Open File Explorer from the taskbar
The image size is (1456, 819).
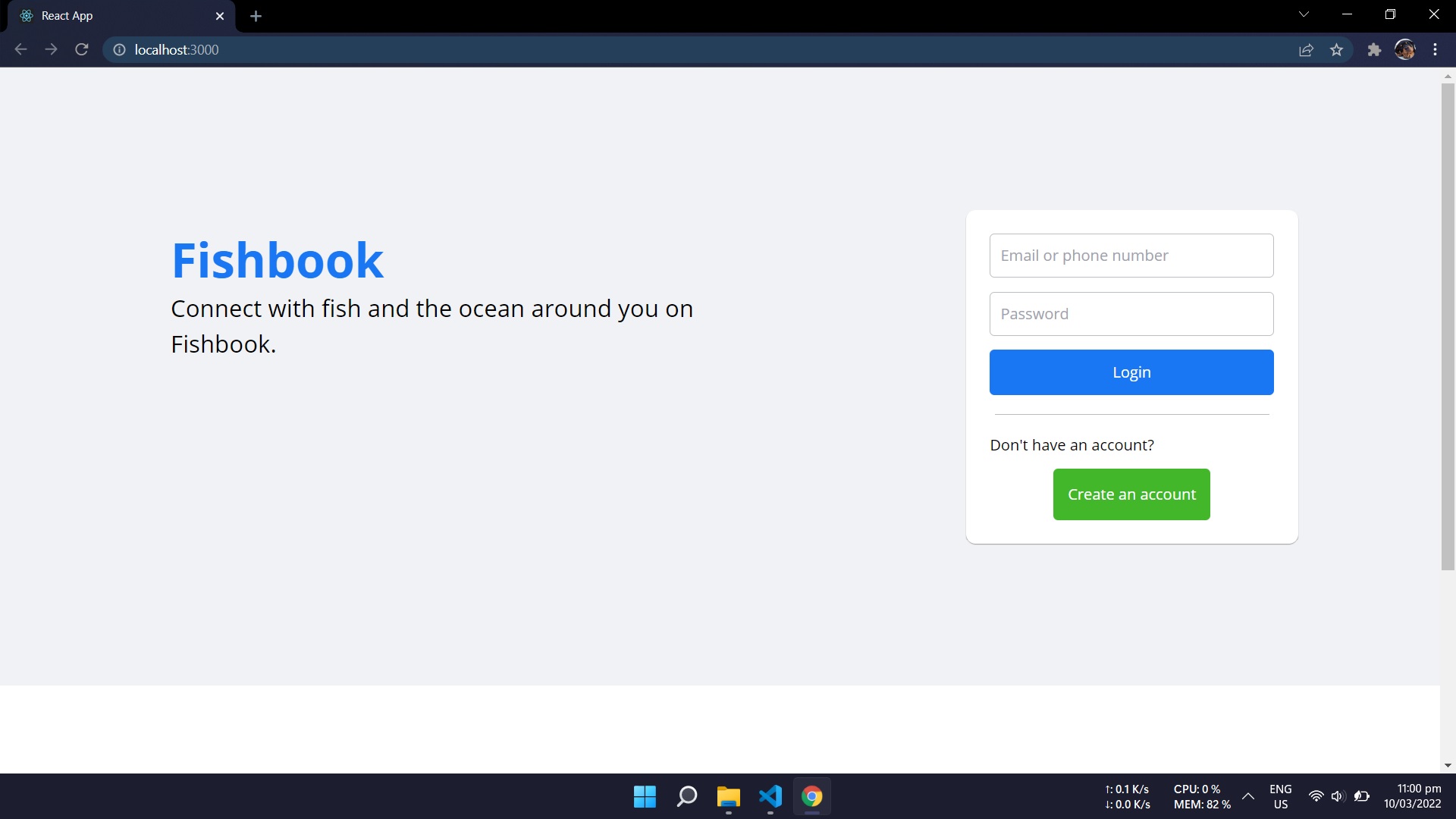tap(728, 796)
